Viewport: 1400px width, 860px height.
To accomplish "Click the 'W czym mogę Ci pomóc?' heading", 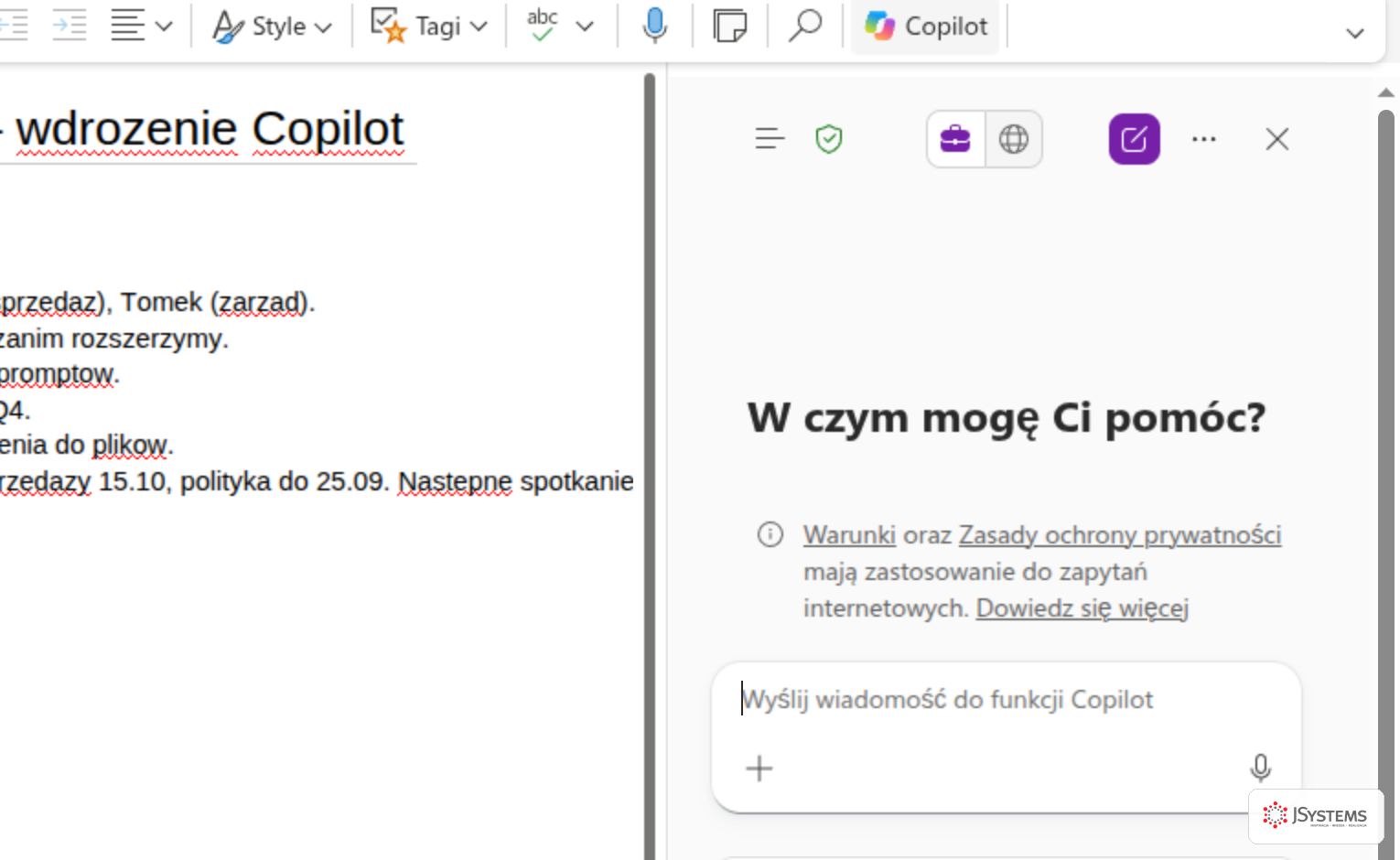I will click(x=1007, y=418).
